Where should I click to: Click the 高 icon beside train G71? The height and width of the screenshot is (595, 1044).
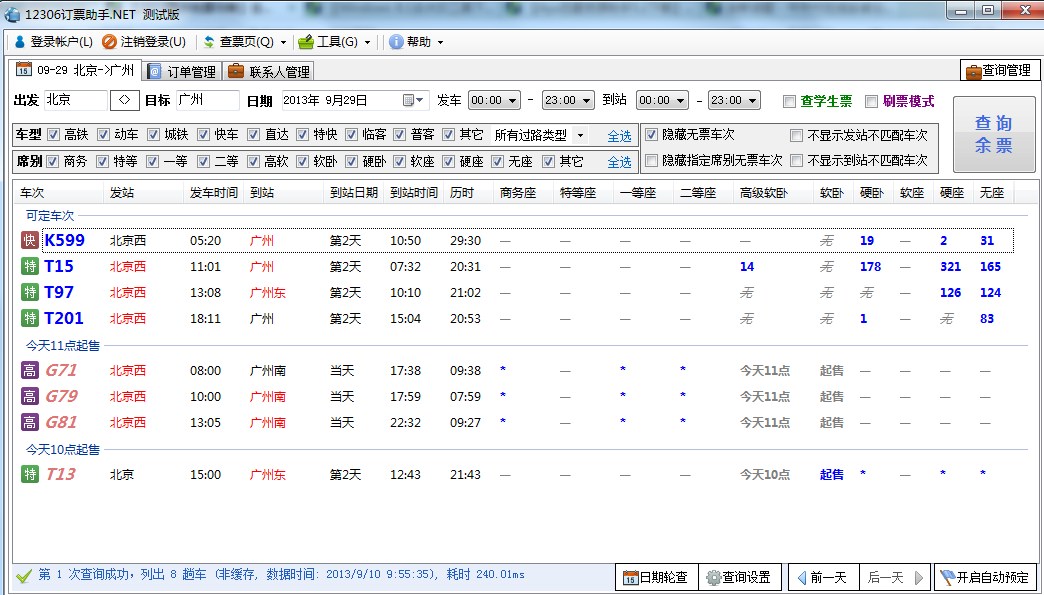click(x=29, y=371)
